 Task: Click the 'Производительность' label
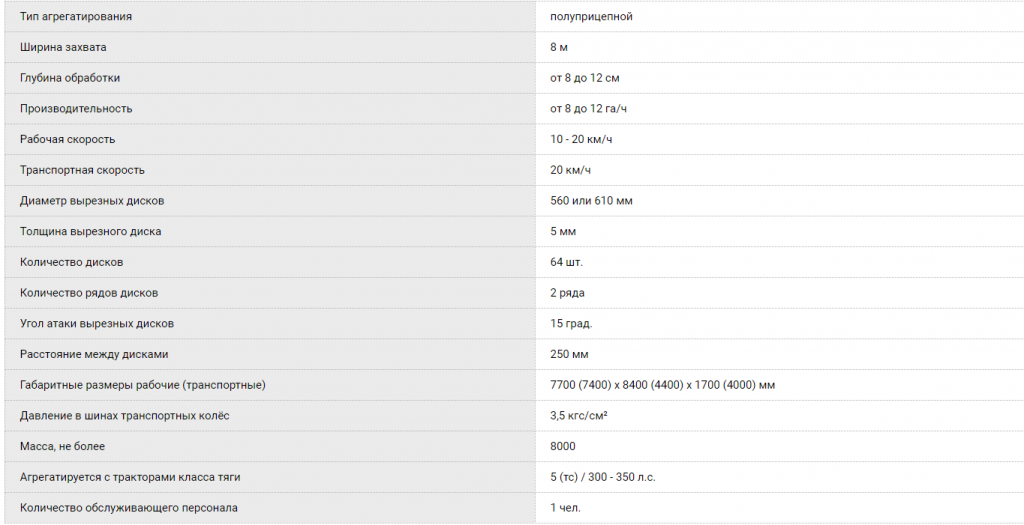coord(76,109)
